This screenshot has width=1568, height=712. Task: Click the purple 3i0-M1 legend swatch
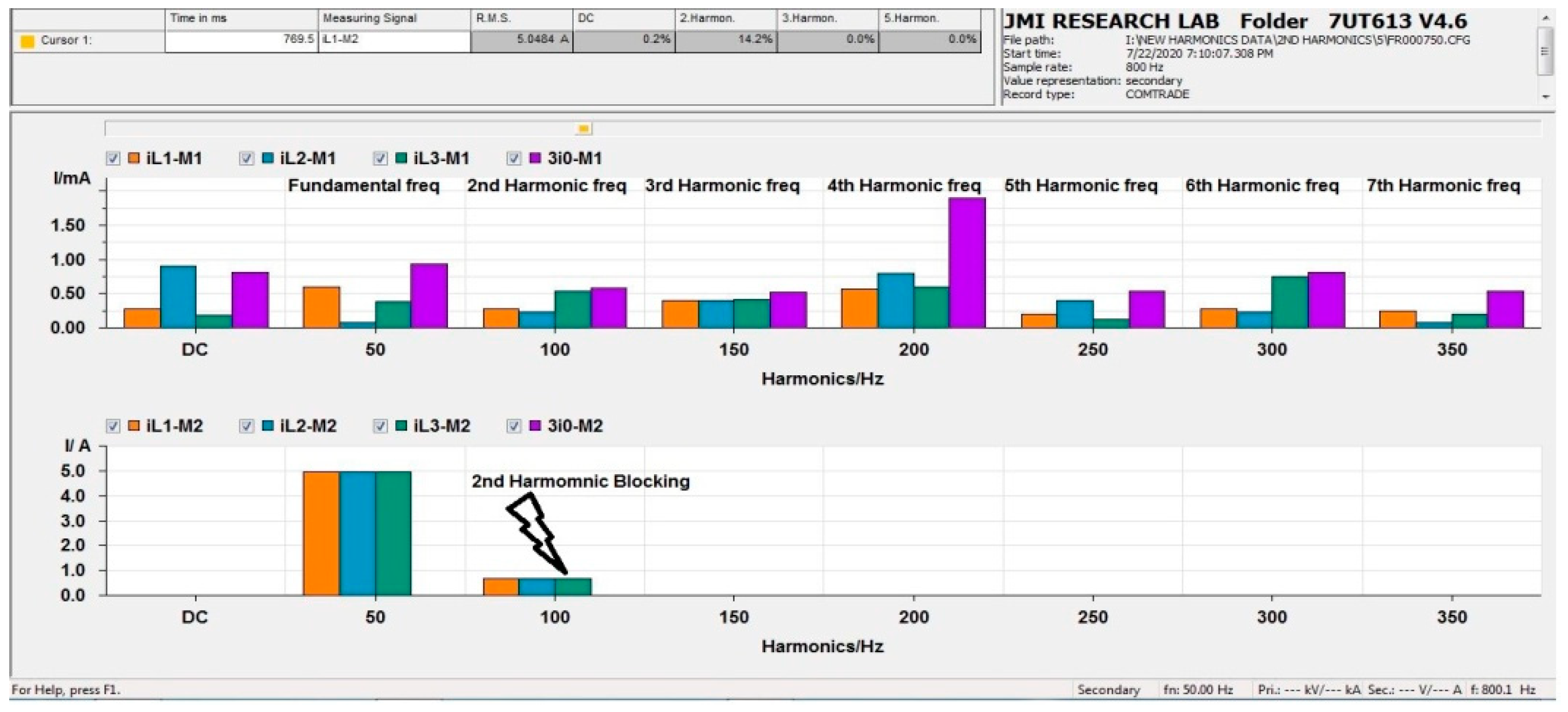(x=535, y=159)
